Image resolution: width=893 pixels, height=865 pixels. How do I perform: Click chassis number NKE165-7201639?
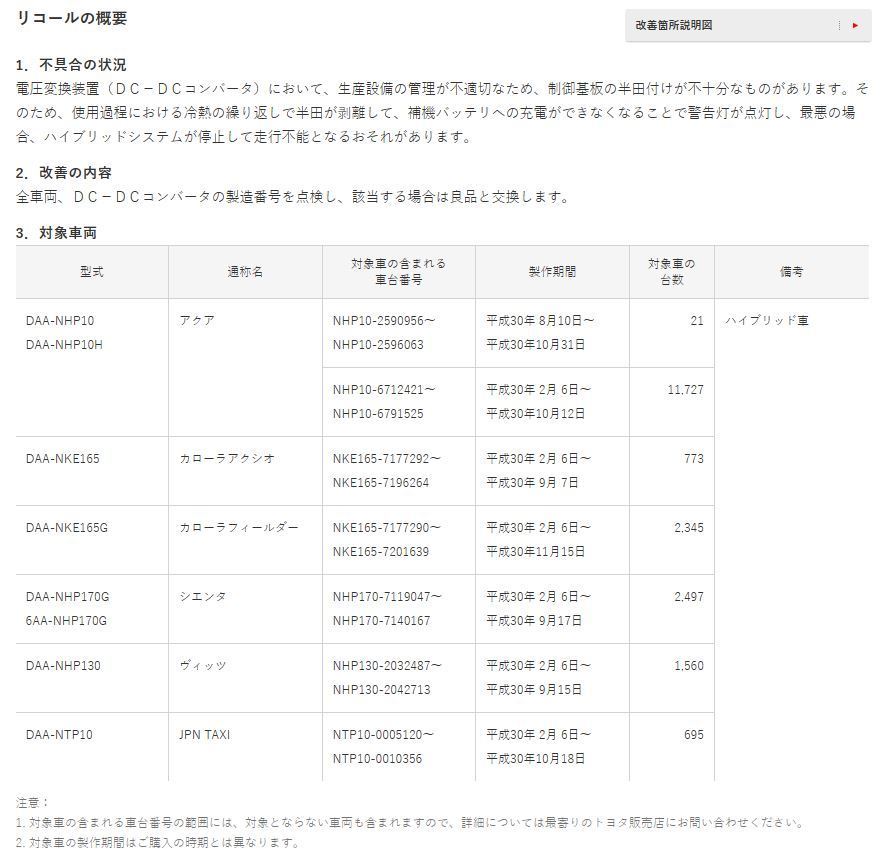[x=381, y=551]
